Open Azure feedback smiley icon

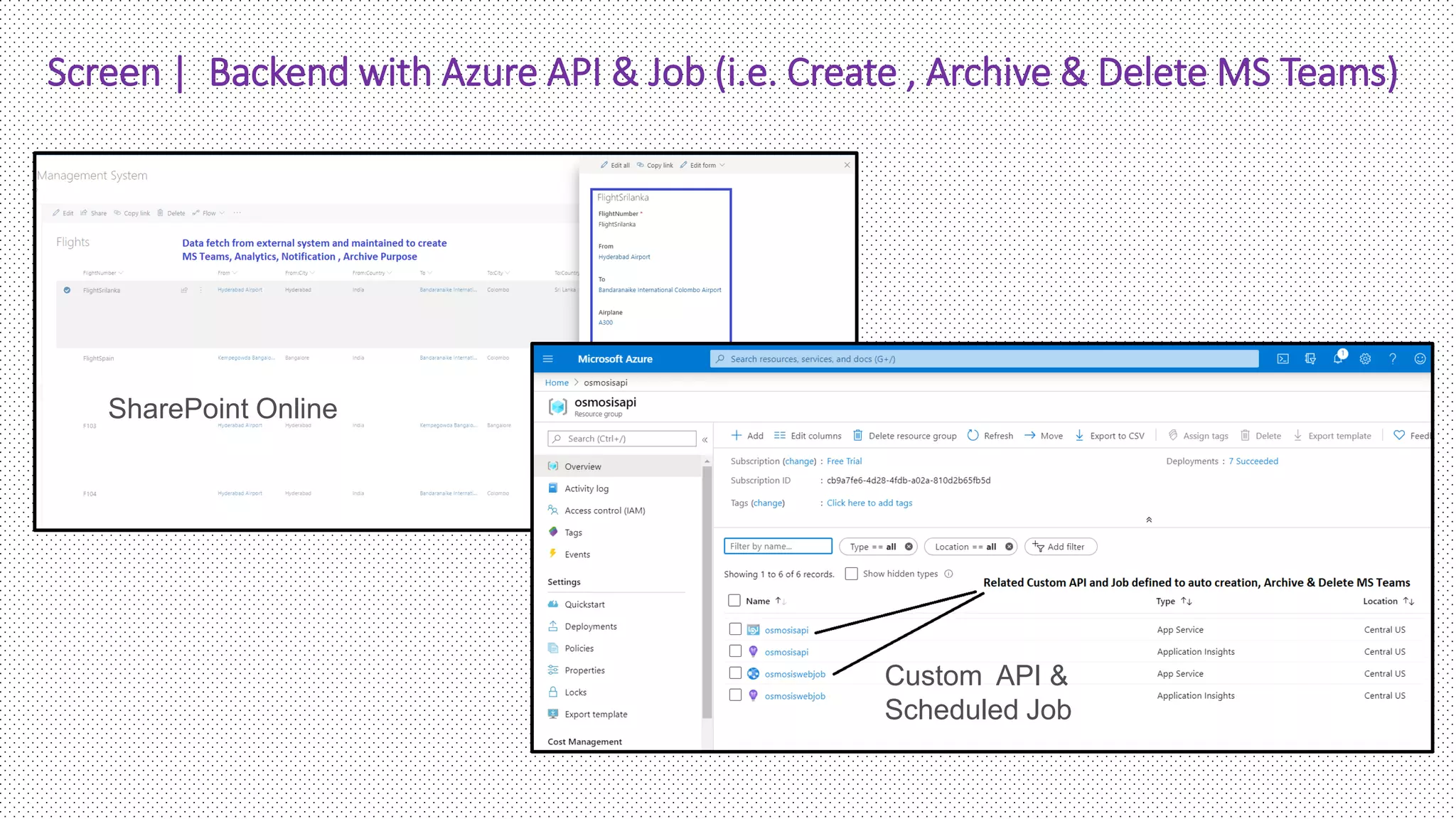pos(1420,359)
